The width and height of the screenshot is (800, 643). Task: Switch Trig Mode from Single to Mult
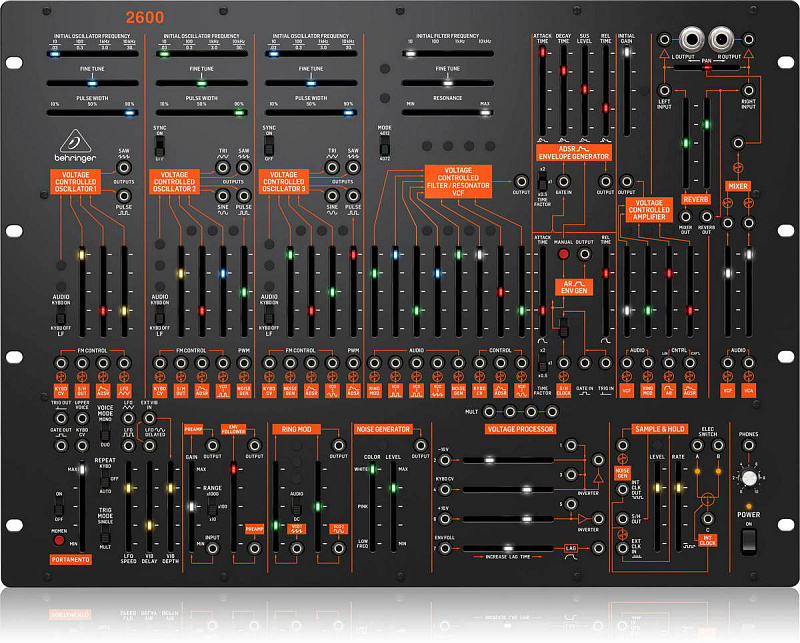104,540
